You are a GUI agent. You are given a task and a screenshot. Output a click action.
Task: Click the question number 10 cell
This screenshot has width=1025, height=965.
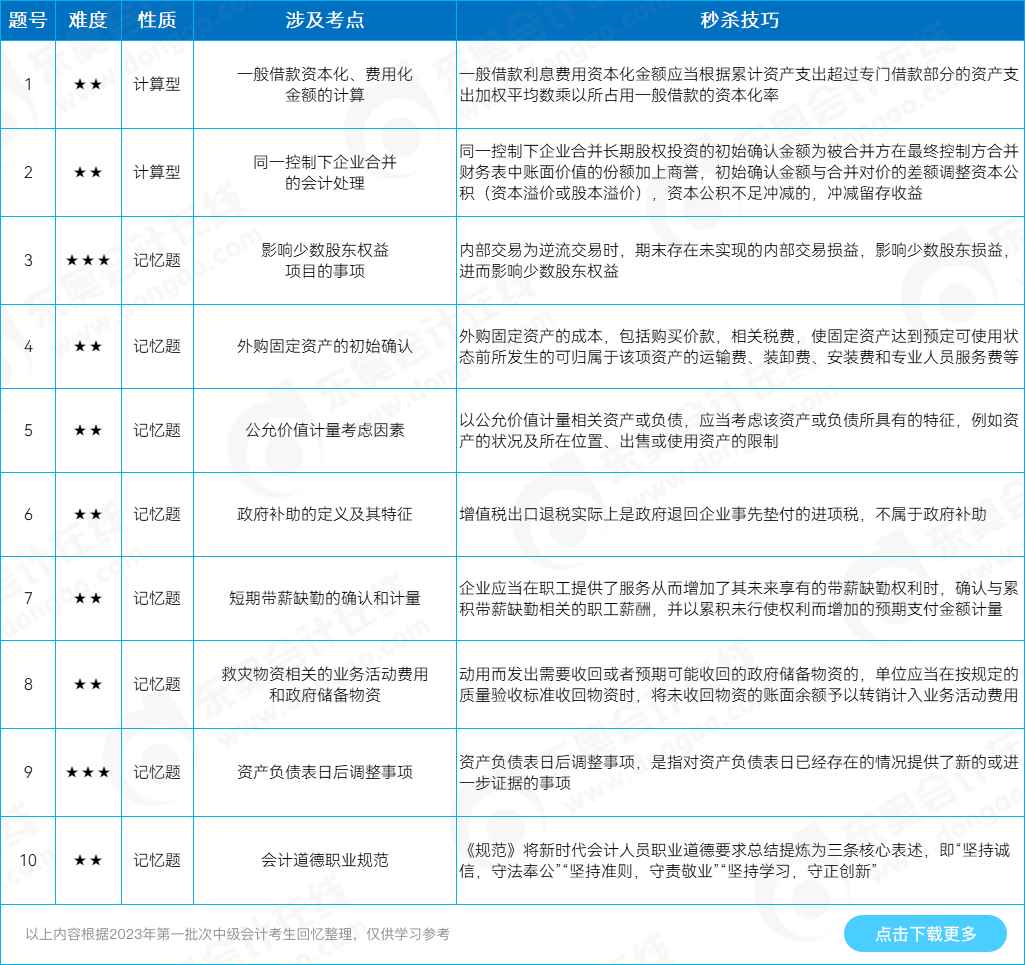point(29,858)
